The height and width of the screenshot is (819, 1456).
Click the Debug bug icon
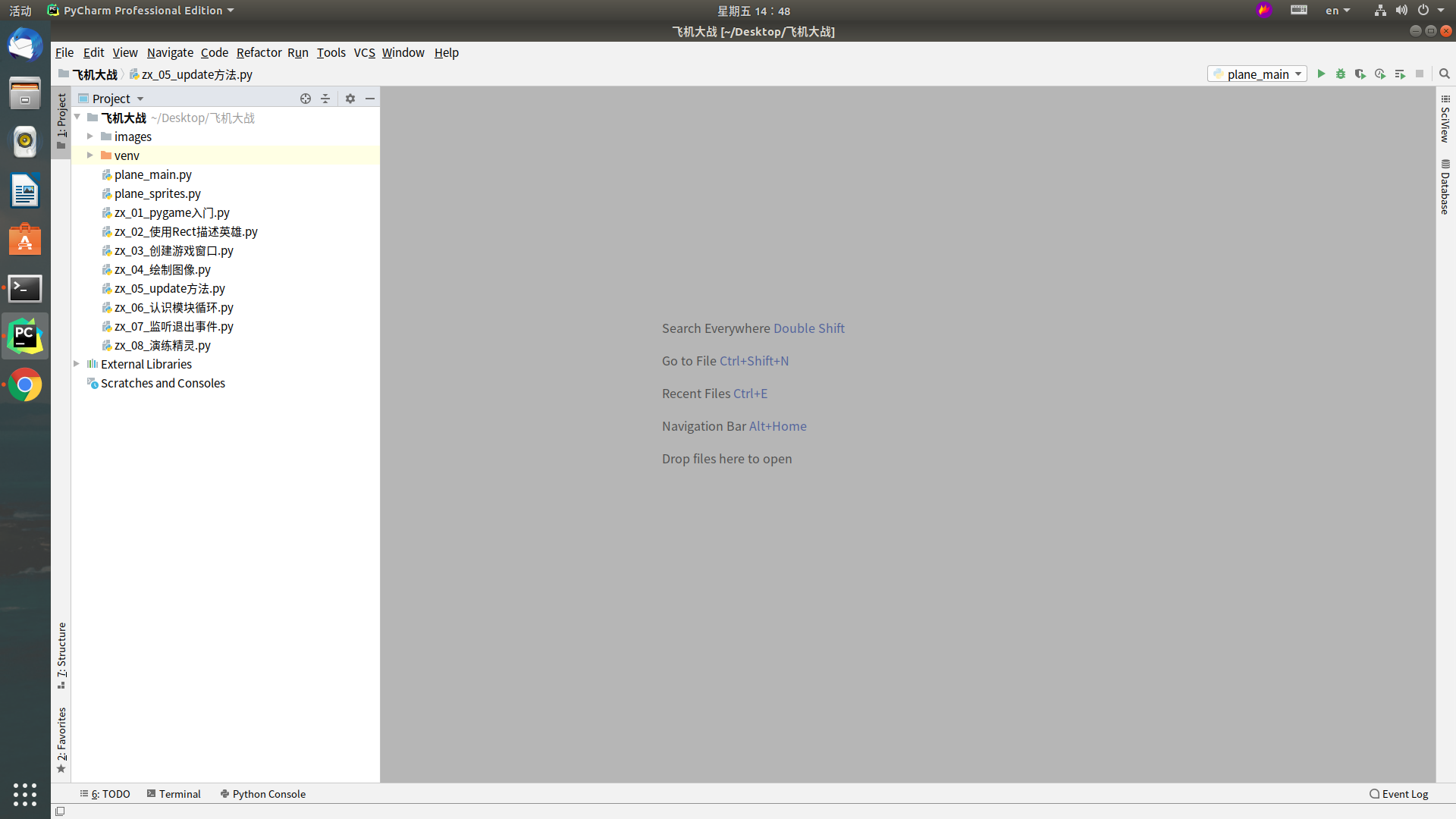1341,74
